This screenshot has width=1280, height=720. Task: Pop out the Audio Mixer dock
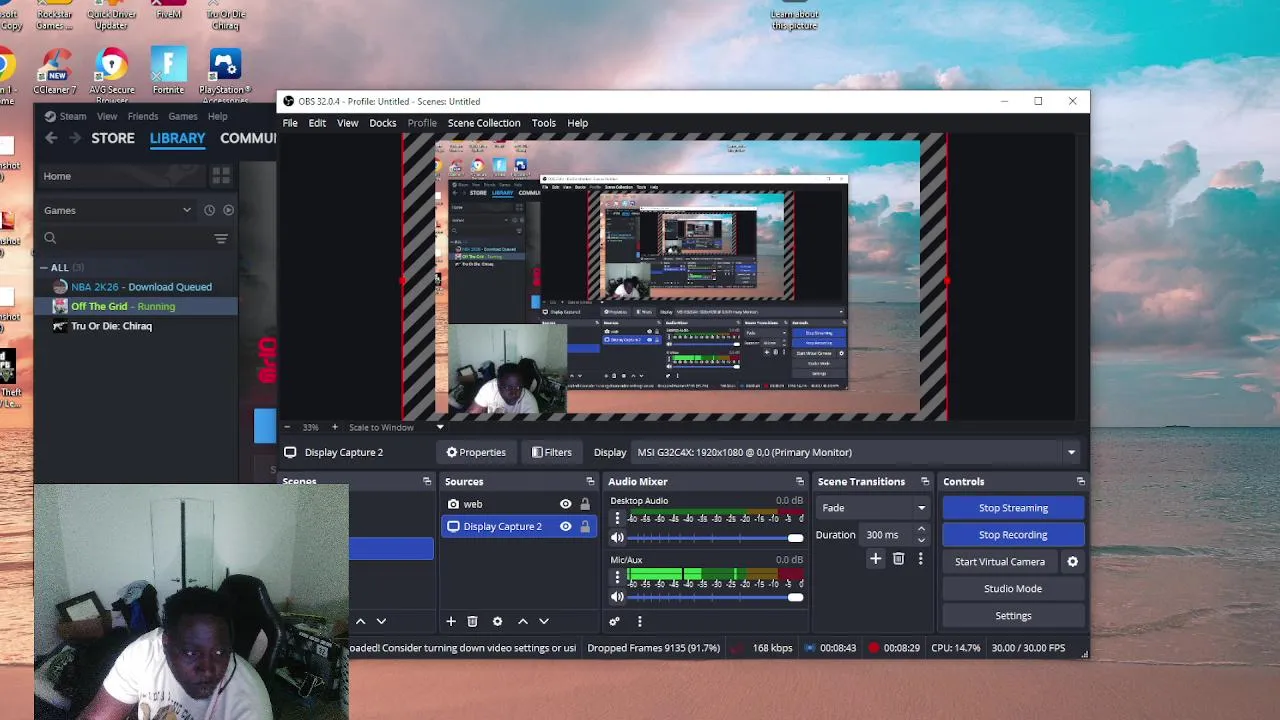coord(799,482)
